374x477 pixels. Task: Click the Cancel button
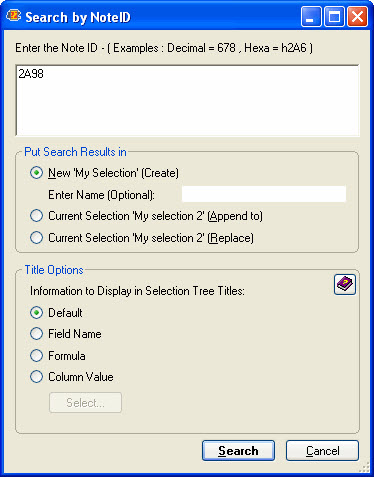(322, 451)
